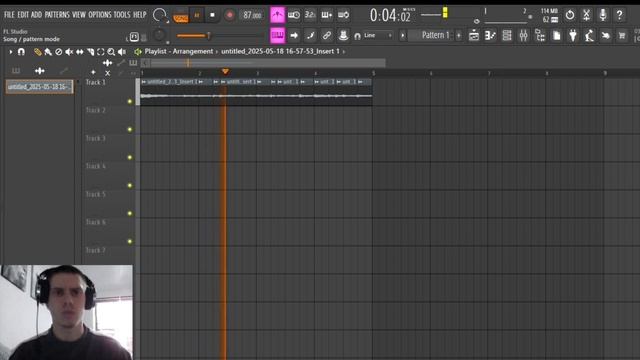Open the Playlist view icon
Screen dimensions: 640x360
tap(474, 36)
